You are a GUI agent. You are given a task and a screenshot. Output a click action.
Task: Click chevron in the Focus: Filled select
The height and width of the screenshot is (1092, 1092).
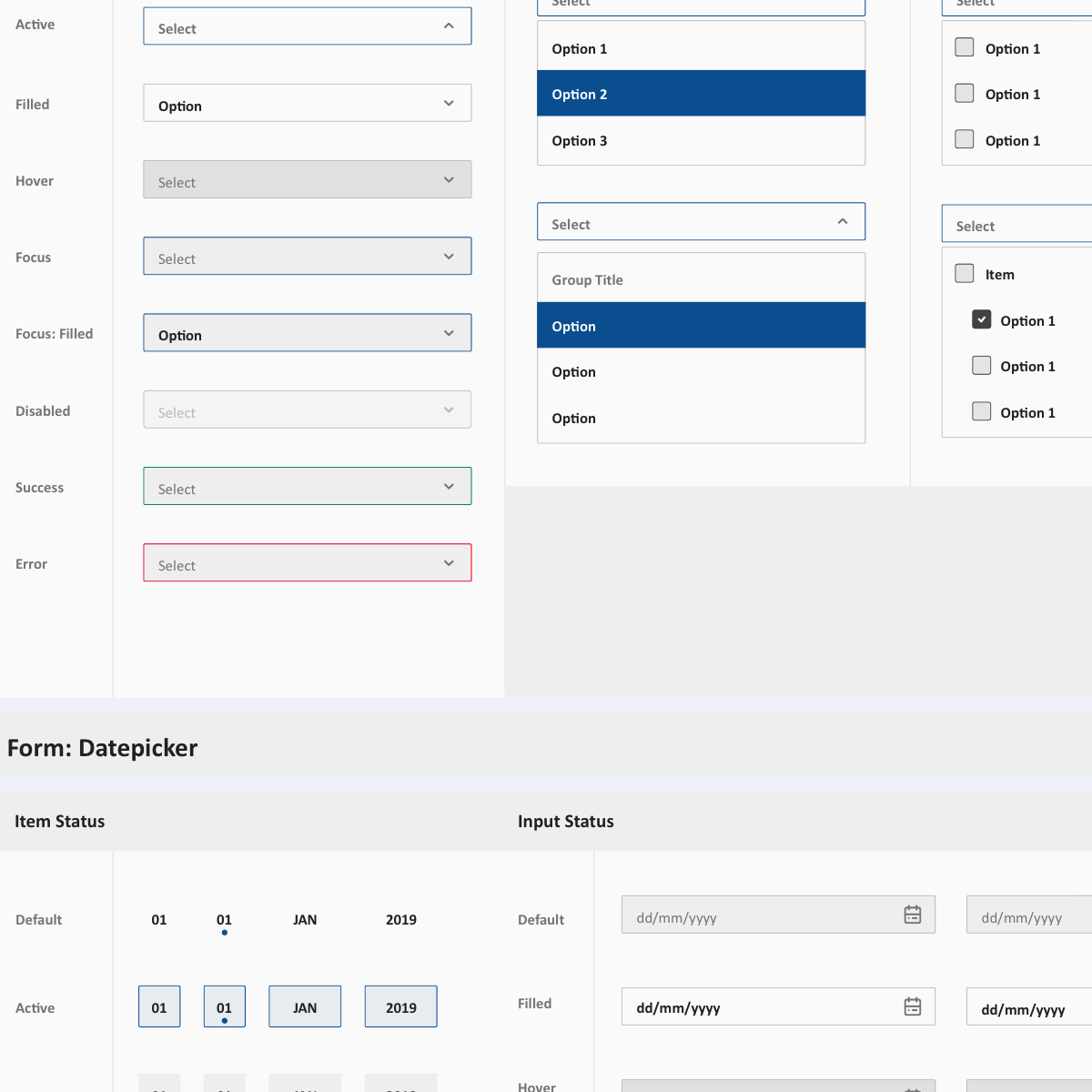(x=449, y=333)
